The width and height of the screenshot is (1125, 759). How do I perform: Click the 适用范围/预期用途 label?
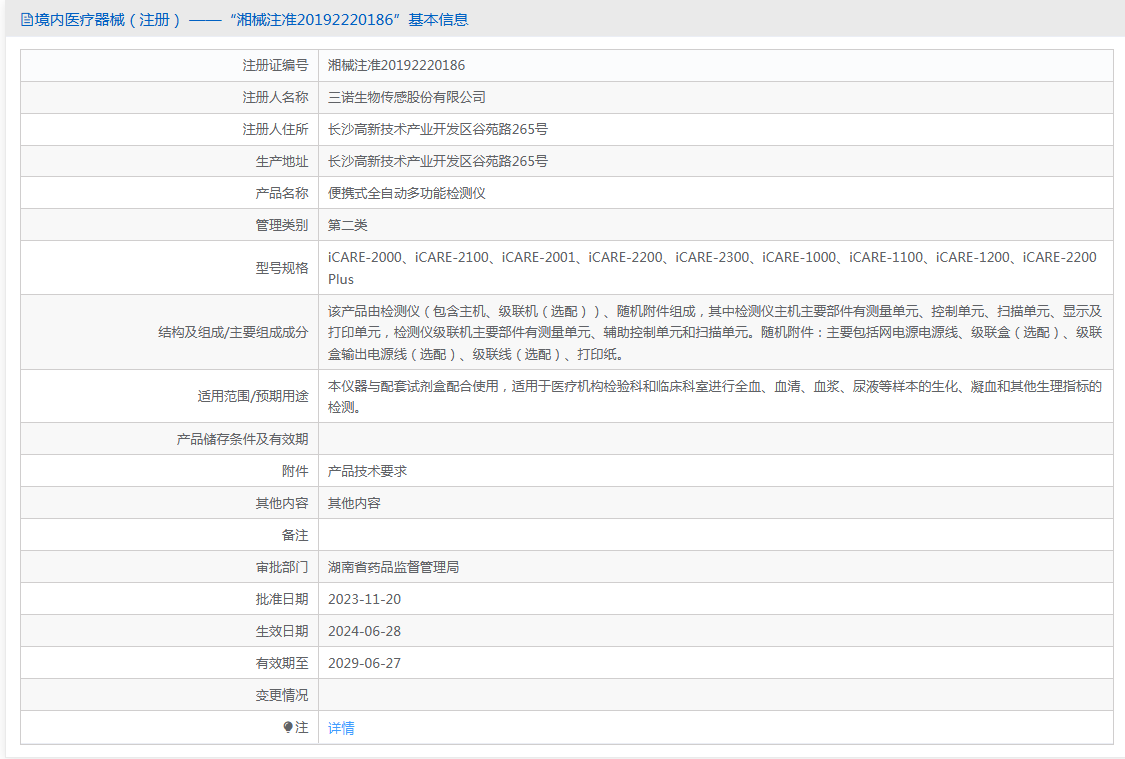pos(253,397)
